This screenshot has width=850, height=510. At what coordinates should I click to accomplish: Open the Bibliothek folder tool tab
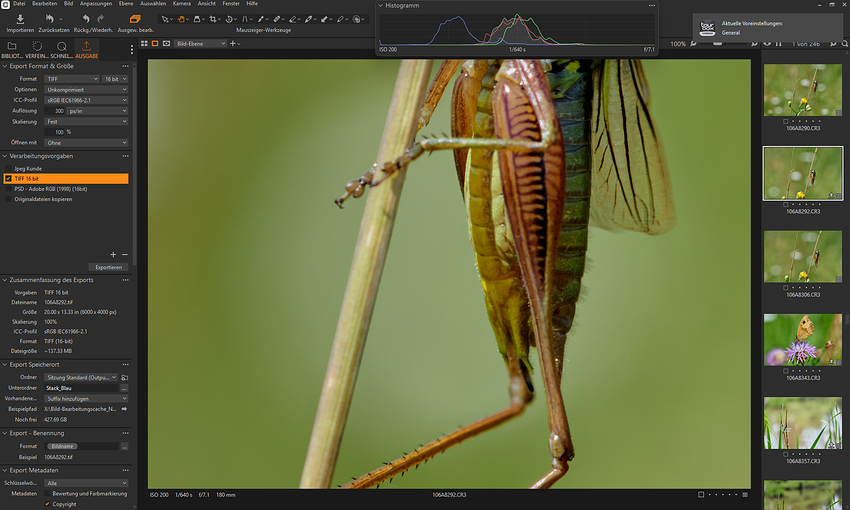11,46
